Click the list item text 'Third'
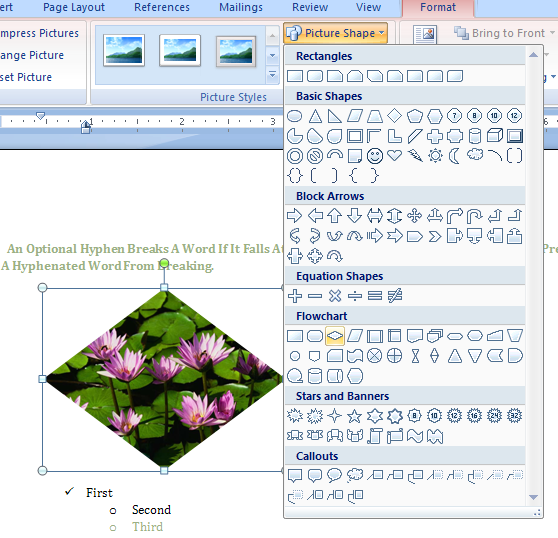The width and height of the screenshot is (558, 538). pos(147,527)
